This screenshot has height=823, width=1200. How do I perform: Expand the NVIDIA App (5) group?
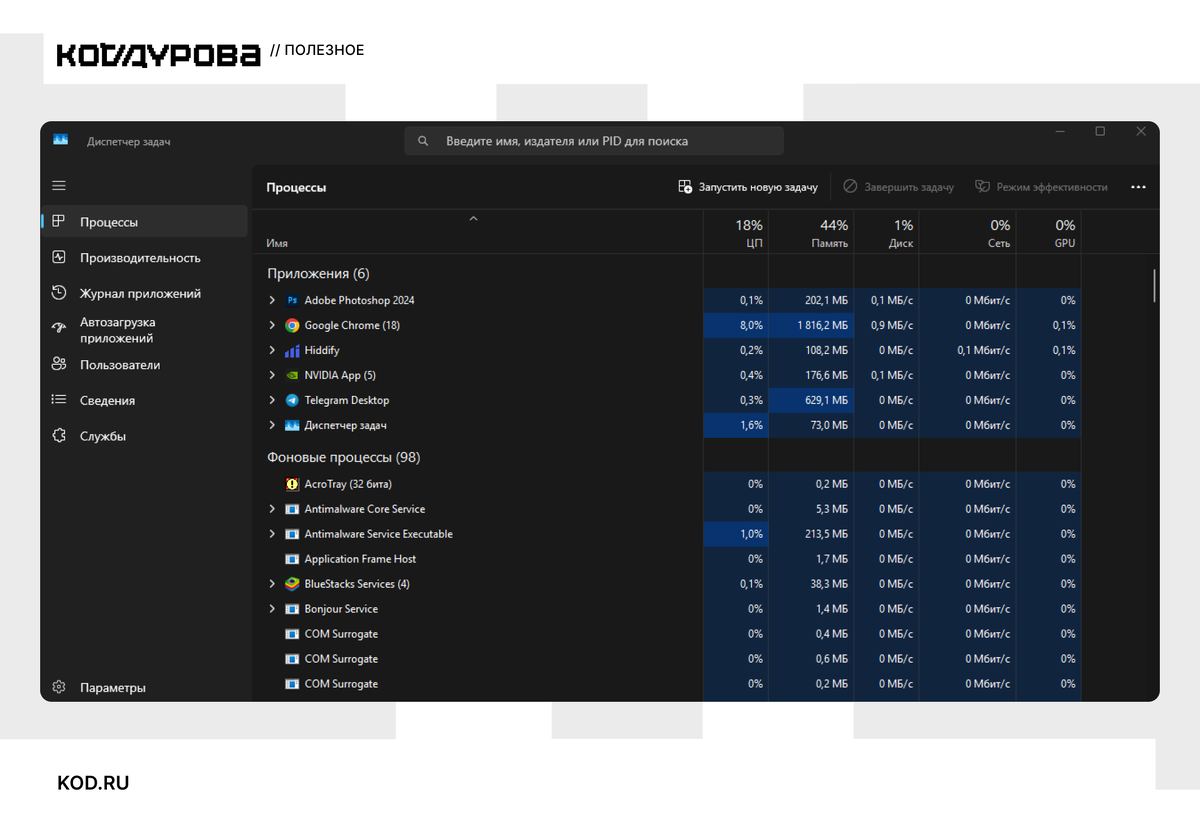[272, 375]
